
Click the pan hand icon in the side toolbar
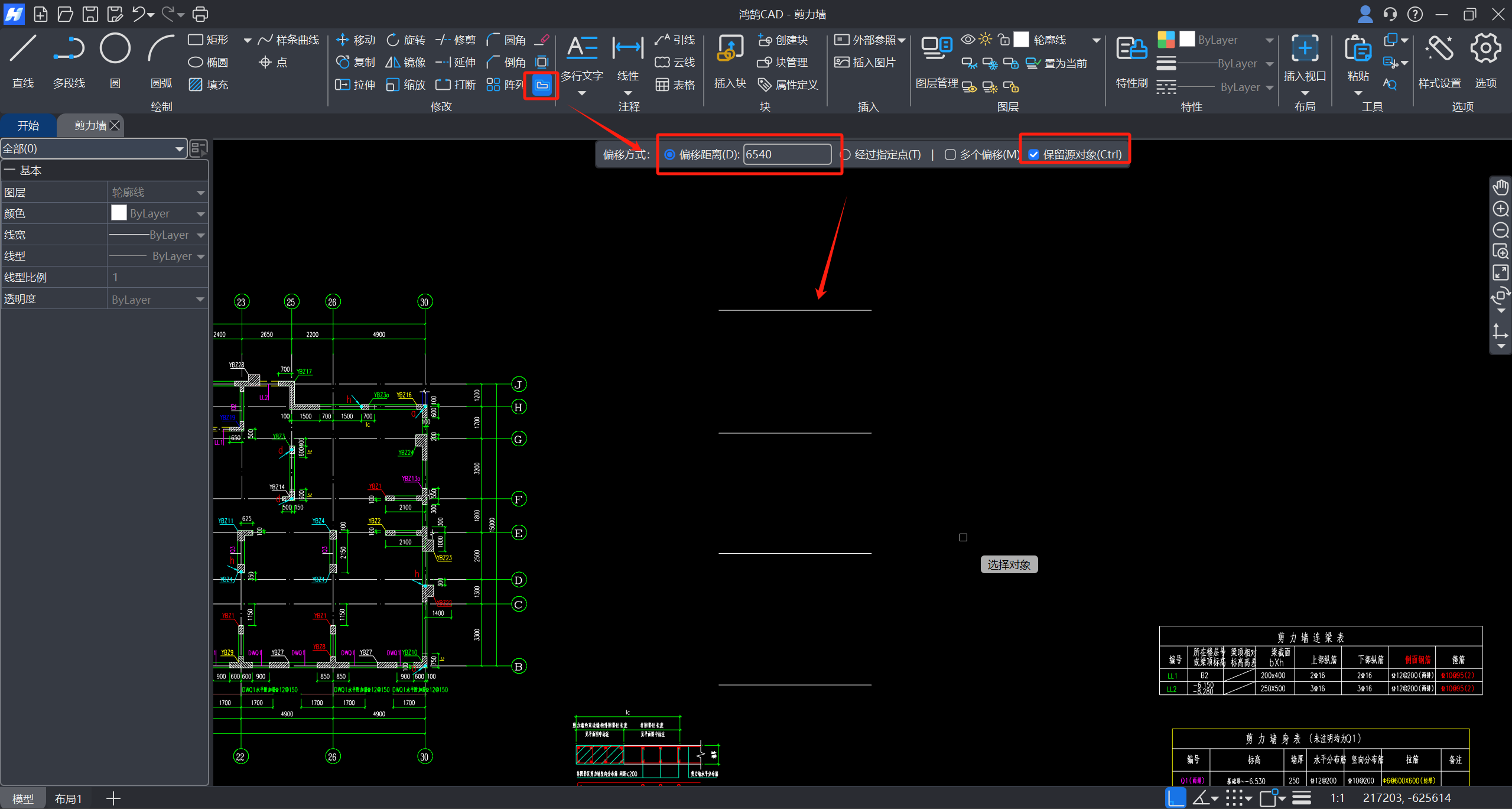1501,187
